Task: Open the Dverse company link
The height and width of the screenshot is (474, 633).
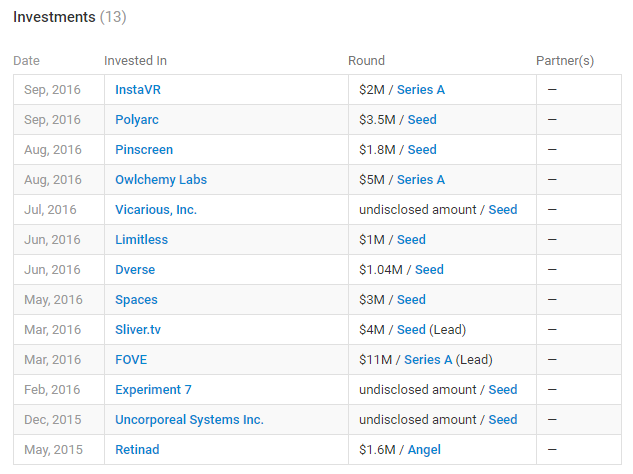Action: (x=135, y=270)
